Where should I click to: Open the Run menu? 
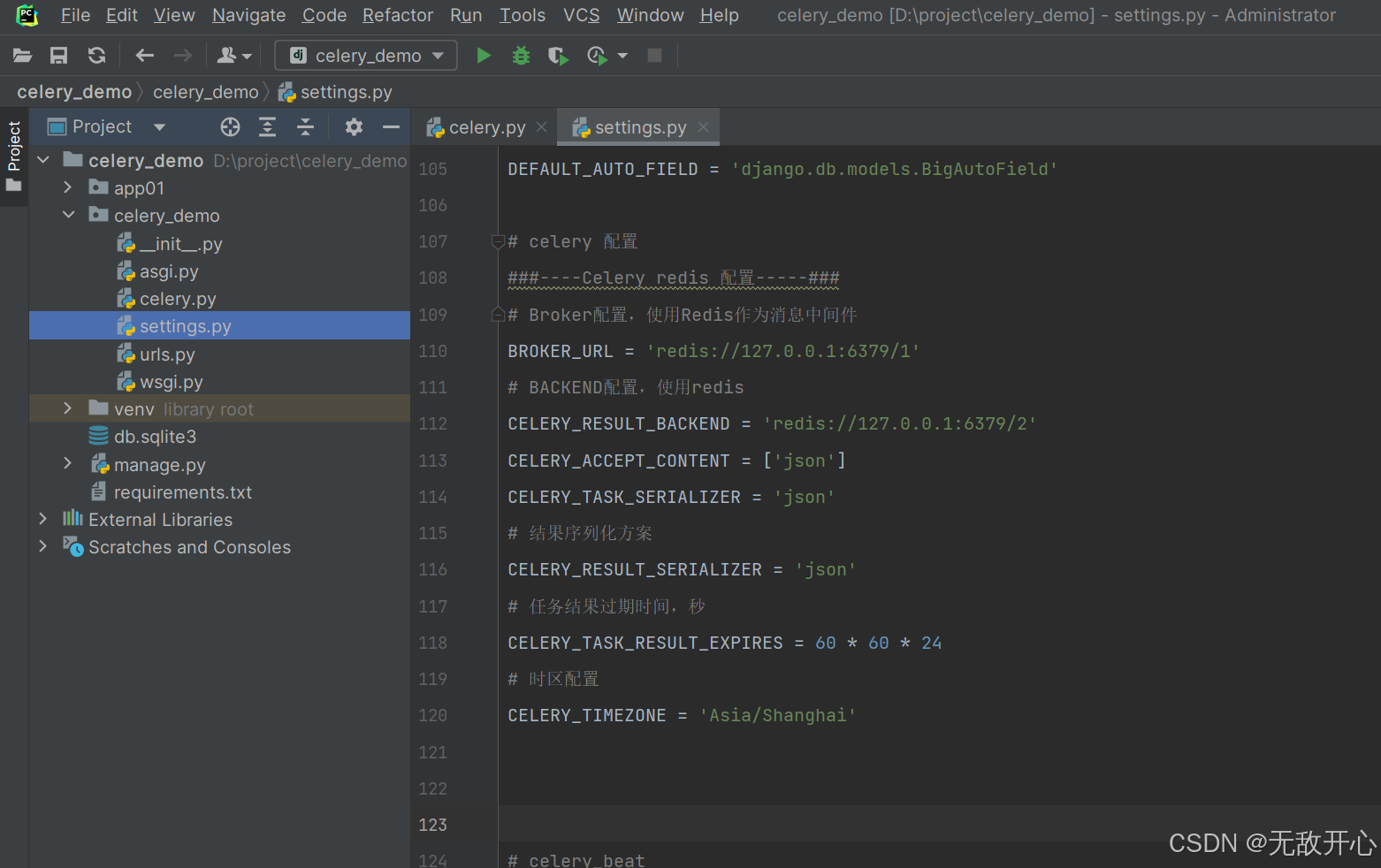[x=466, y=15]
